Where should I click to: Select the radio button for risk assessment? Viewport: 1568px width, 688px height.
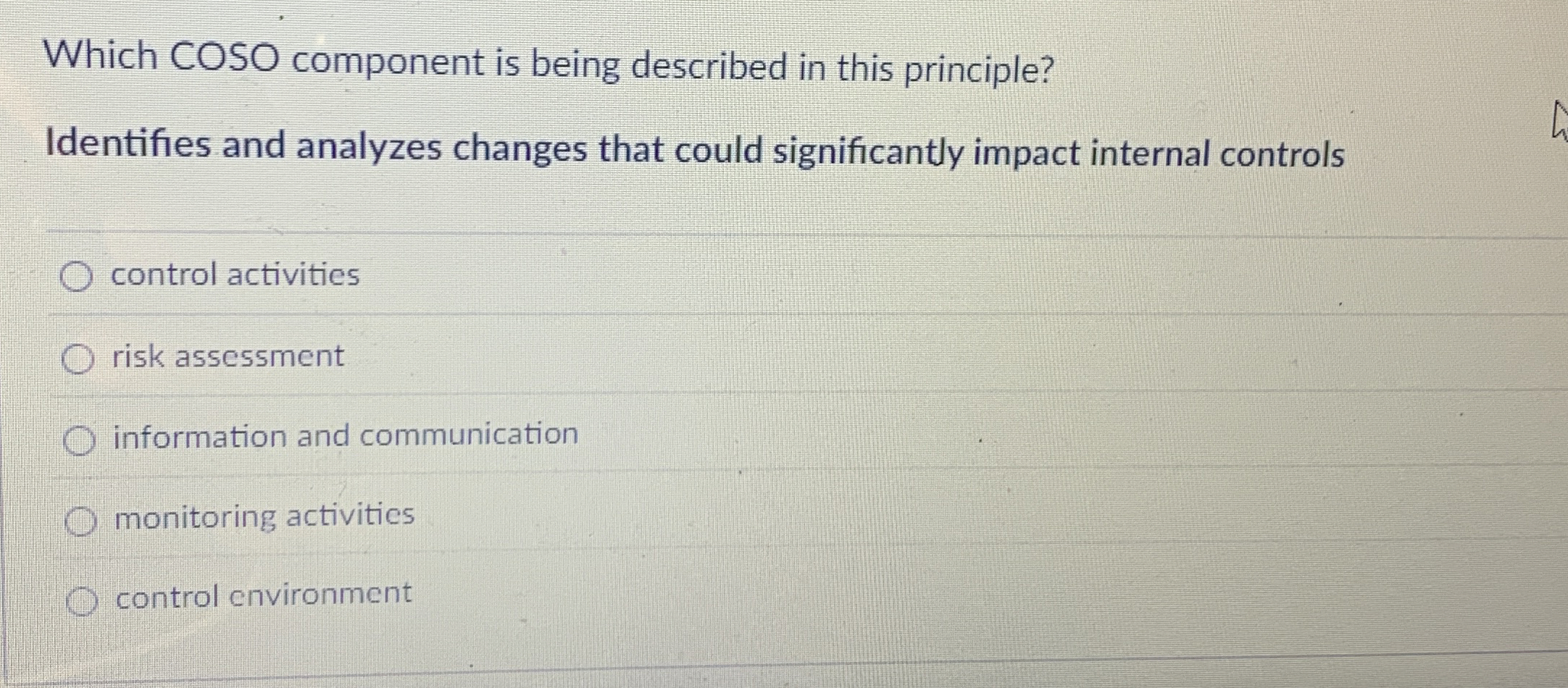[78, 357]
